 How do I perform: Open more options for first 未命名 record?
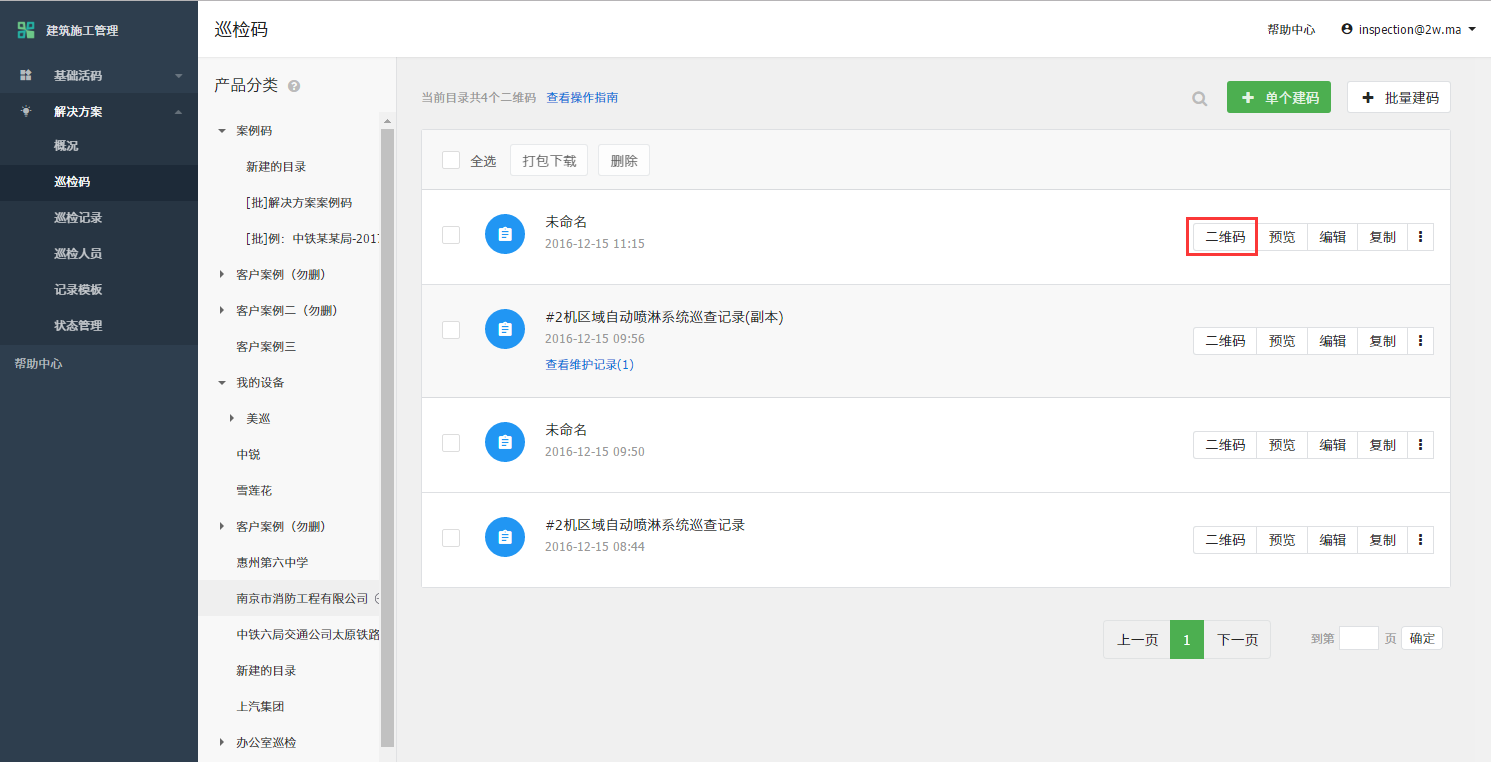(1420, 237)
